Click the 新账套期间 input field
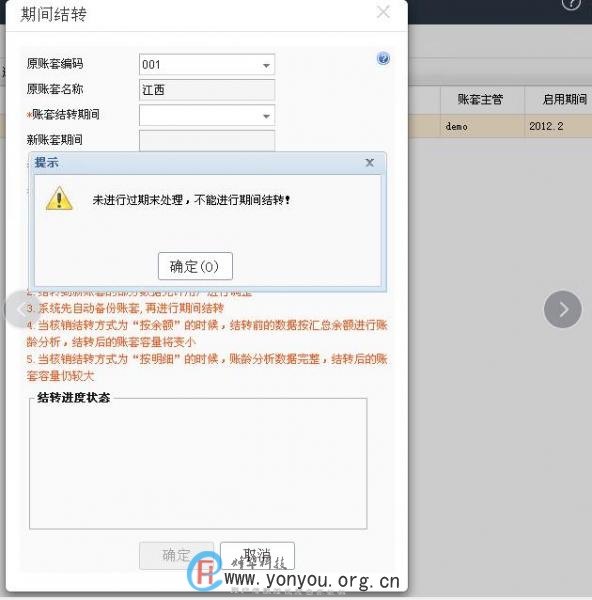The width and height of the screenshot is (592, 600). point(207,141)
